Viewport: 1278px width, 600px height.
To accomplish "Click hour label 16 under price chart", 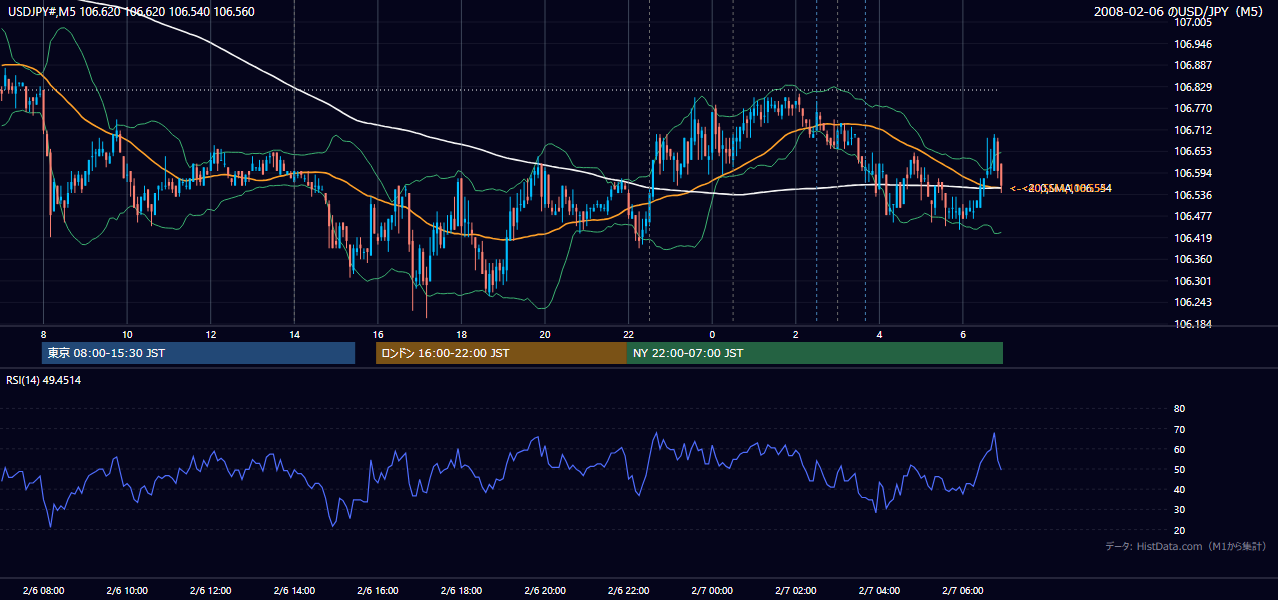I will 378,334.
